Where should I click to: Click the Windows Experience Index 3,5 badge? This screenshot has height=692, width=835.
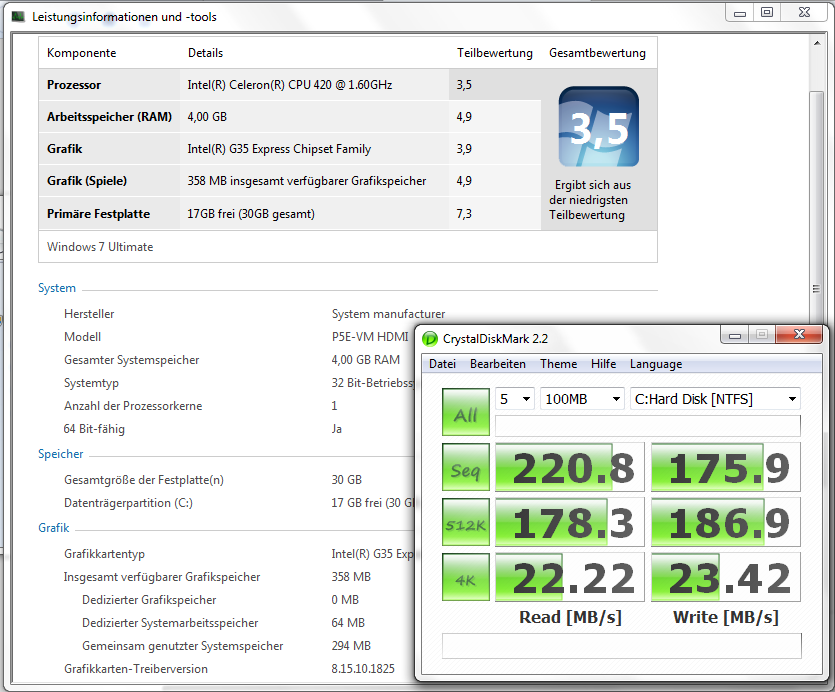coord(599,127)
